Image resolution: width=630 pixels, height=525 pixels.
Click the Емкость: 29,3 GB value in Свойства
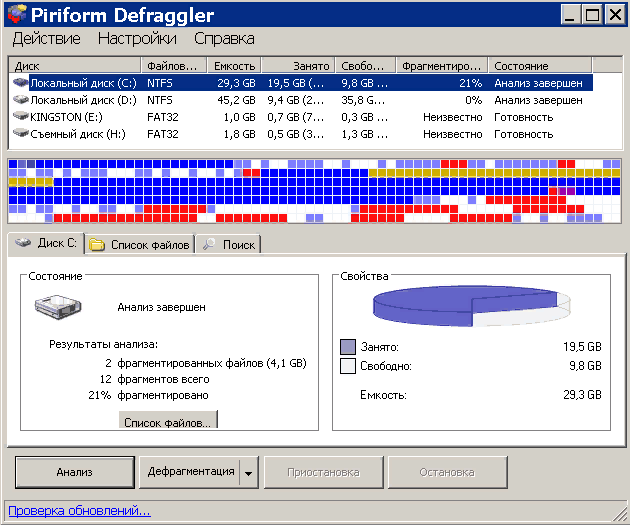click(x=582, y=395)
